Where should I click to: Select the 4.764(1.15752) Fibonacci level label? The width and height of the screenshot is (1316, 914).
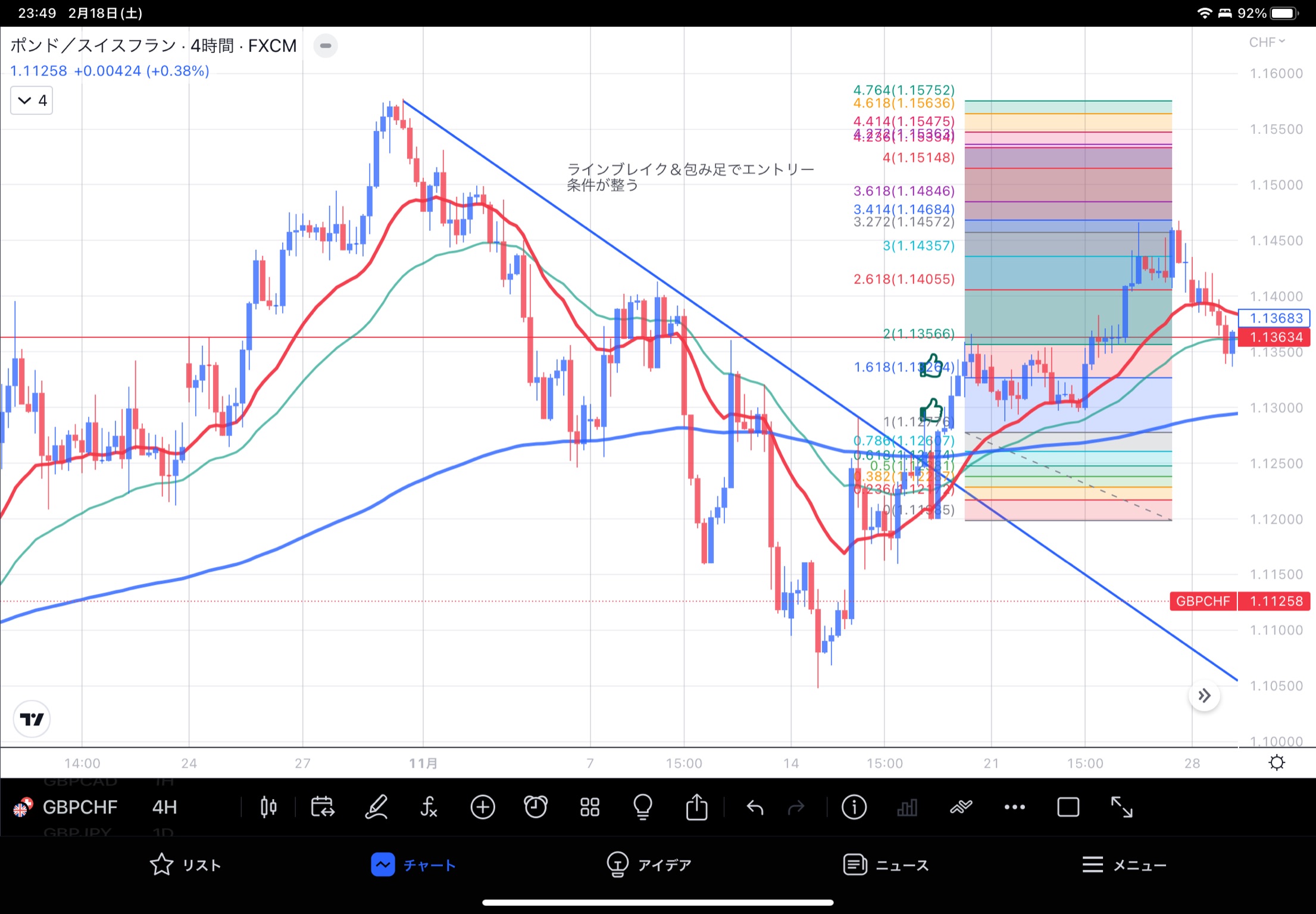point(904,90)
